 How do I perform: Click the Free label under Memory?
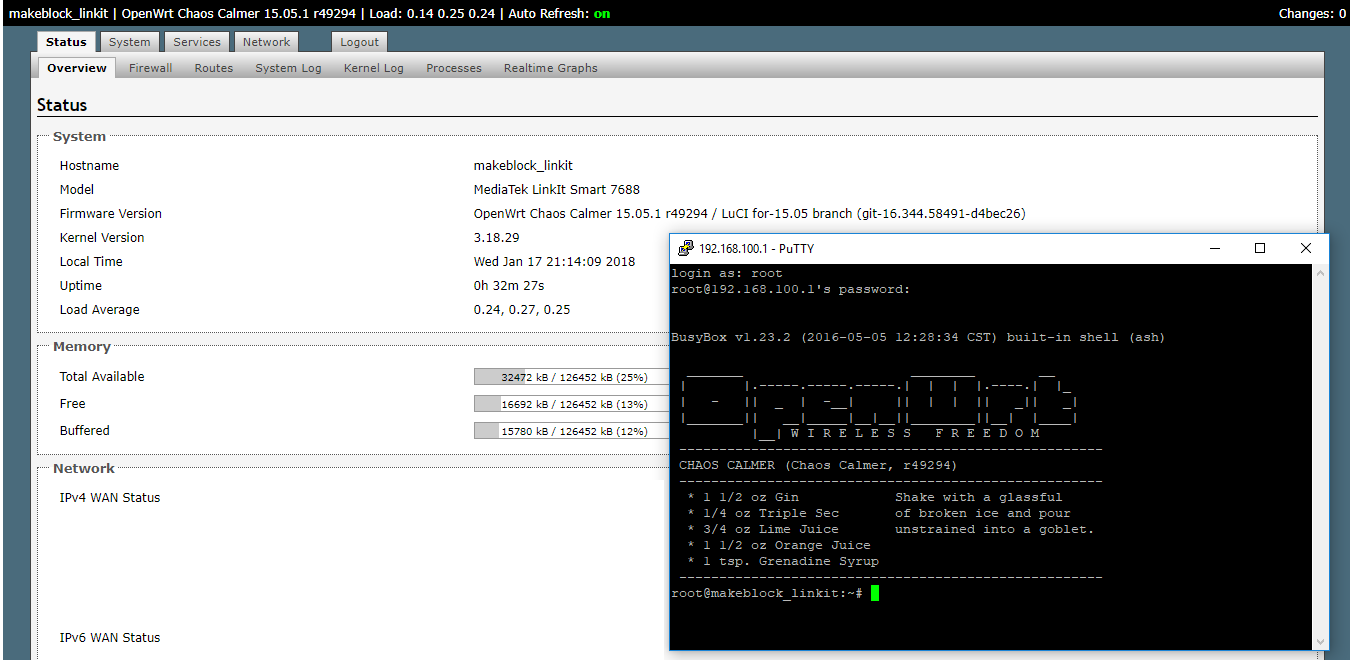click(x=73, y=404)
